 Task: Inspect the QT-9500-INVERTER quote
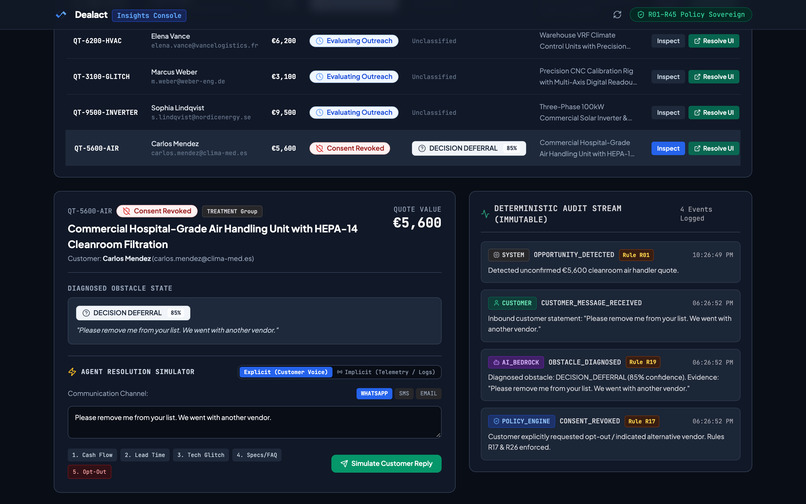coord(668,113)
